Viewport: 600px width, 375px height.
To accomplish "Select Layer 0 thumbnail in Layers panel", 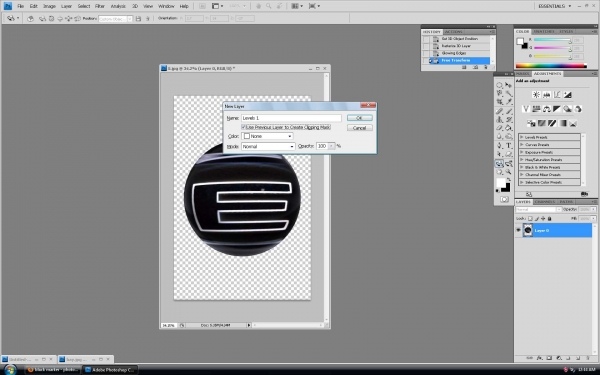I will (x=528, y=230).
